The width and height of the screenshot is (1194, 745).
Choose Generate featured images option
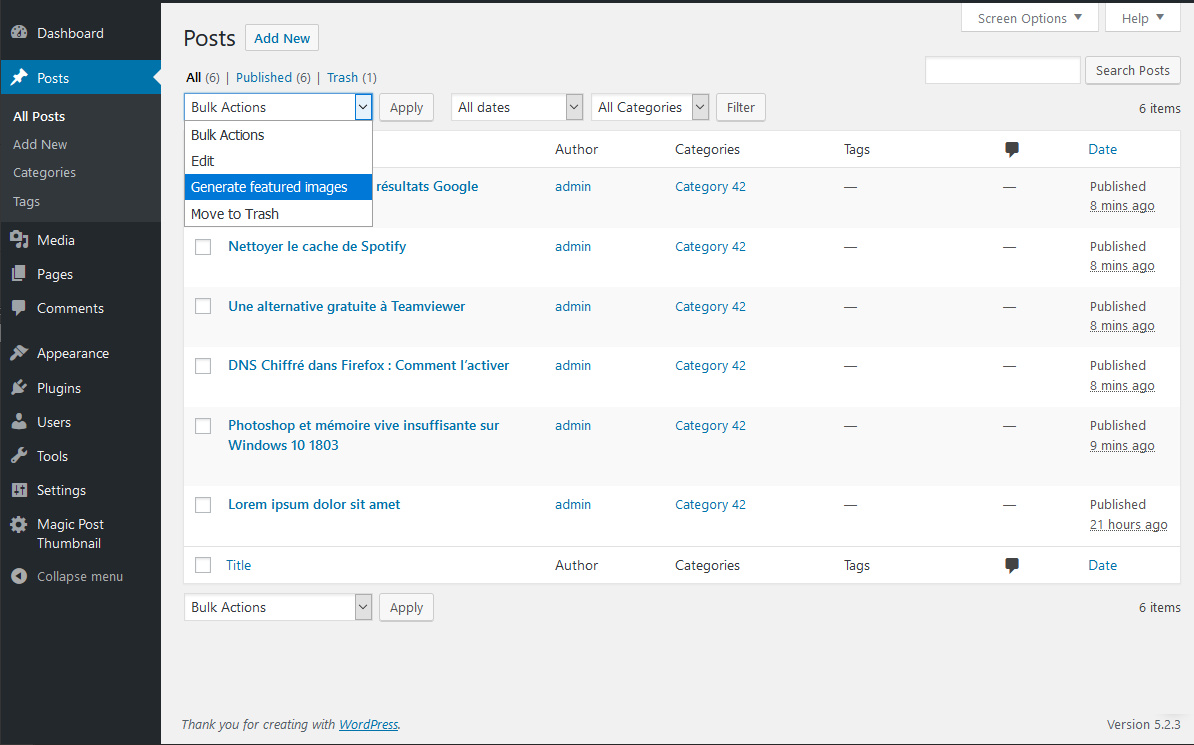point(278,187)
